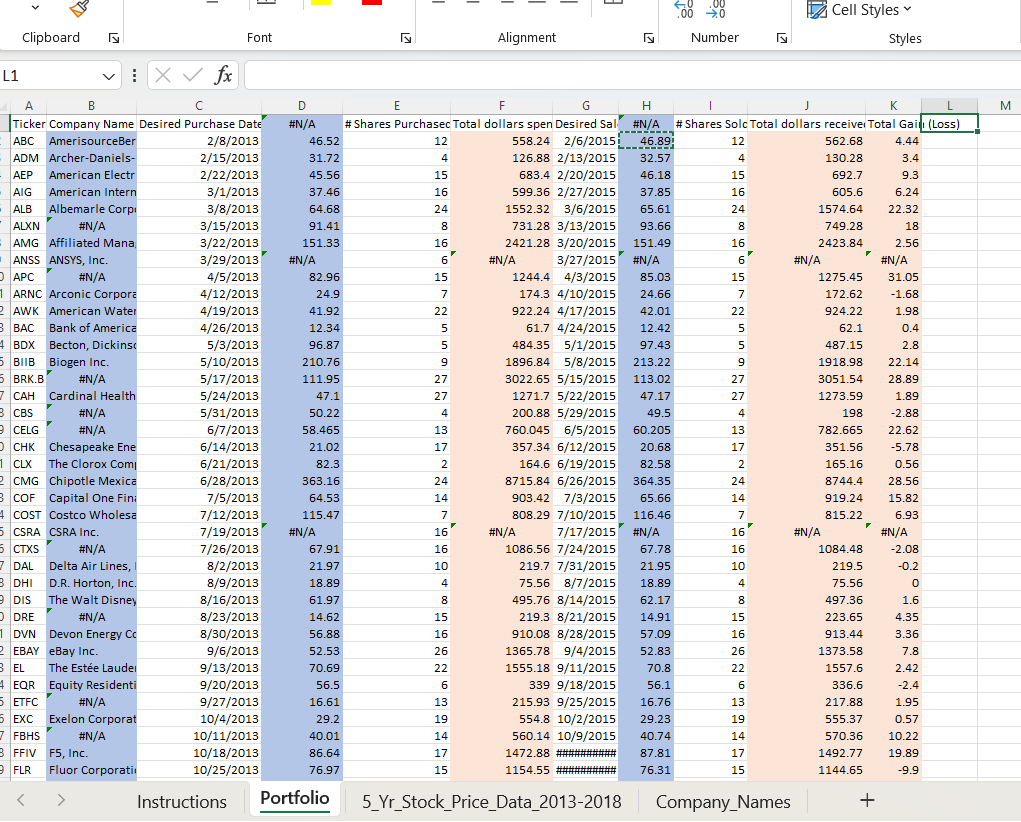Click ticker cell BRK.B
This screenshot has height=822, width=1021.
pos(29,379)
